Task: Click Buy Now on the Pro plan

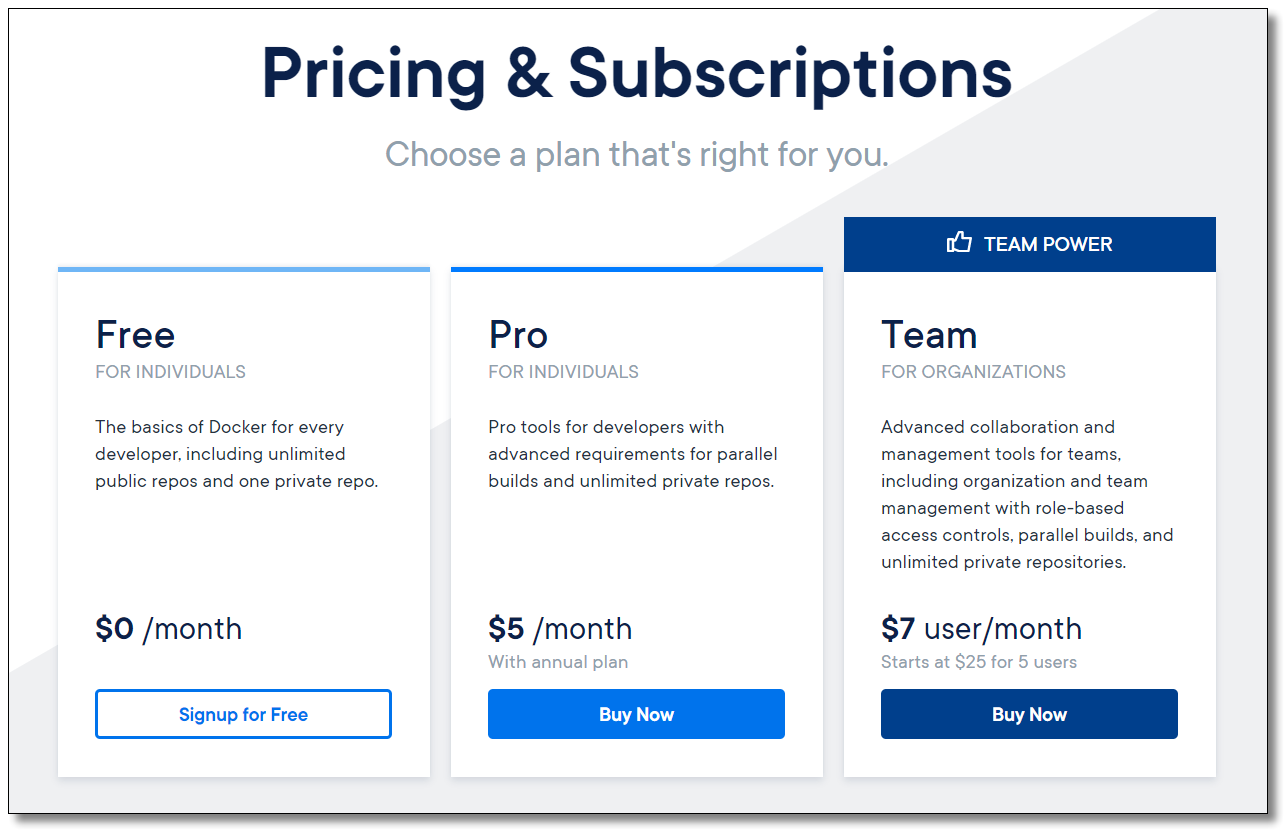Action: [636, 714]
